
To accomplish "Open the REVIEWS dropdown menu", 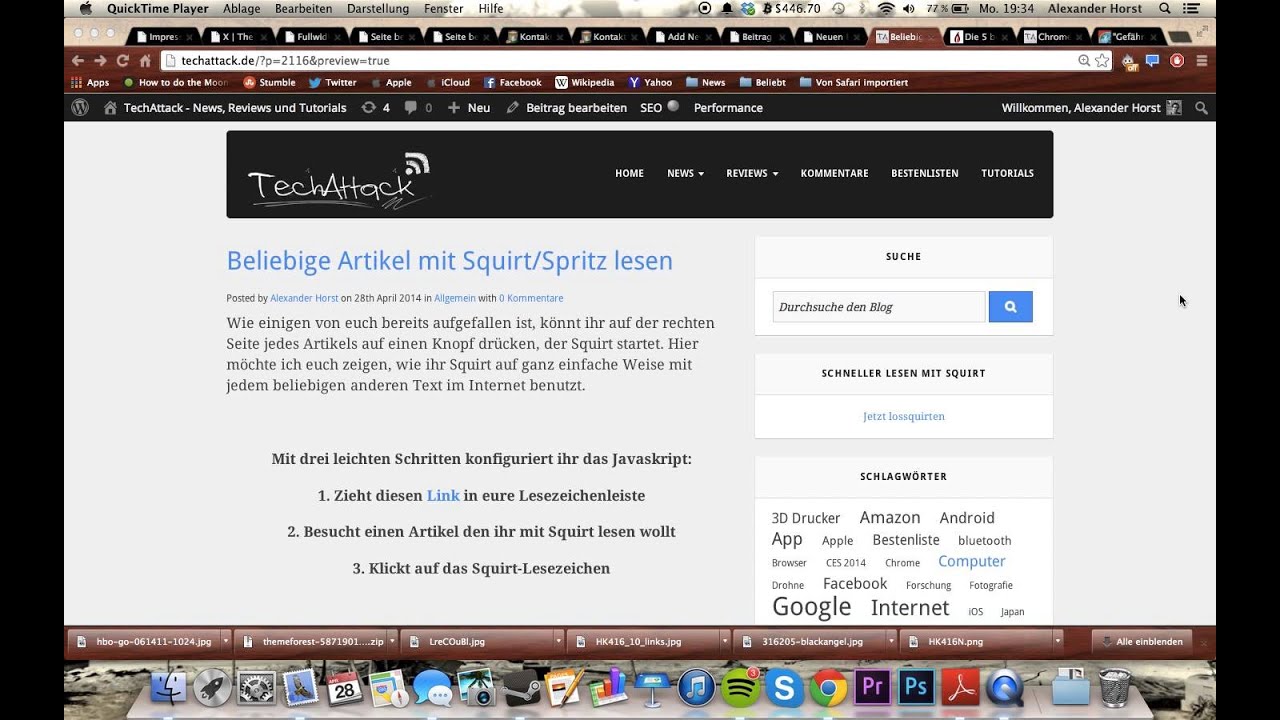I will [x=751, y=173].
